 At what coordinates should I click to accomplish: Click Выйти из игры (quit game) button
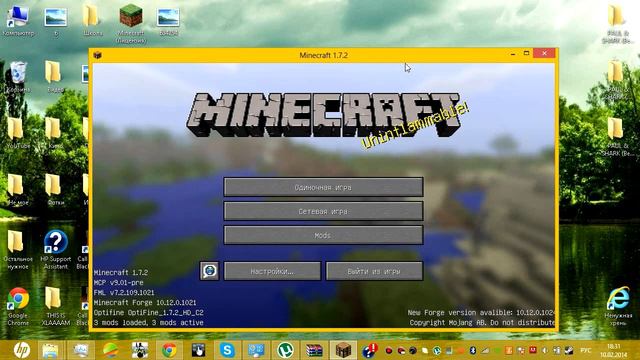pos(374,271)
